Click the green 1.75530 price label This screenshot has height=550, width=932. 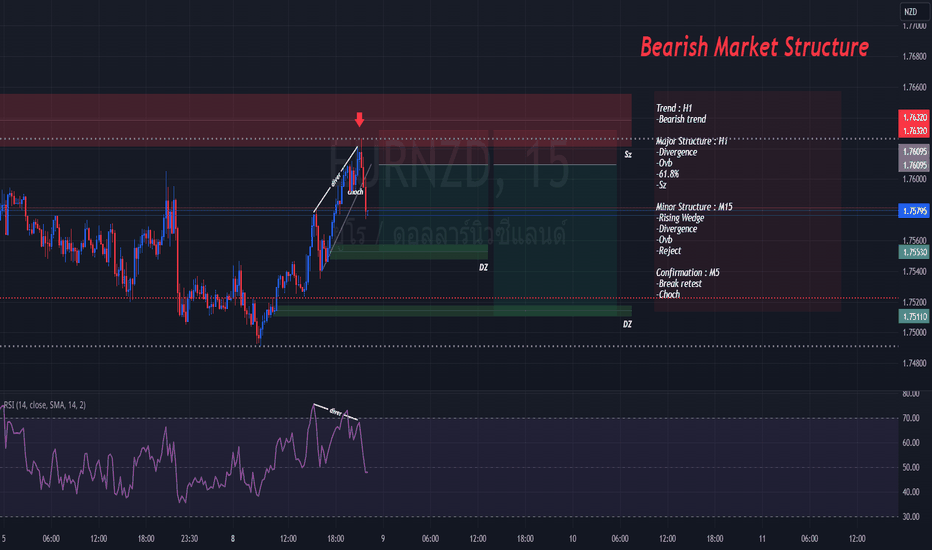[914, 252]
